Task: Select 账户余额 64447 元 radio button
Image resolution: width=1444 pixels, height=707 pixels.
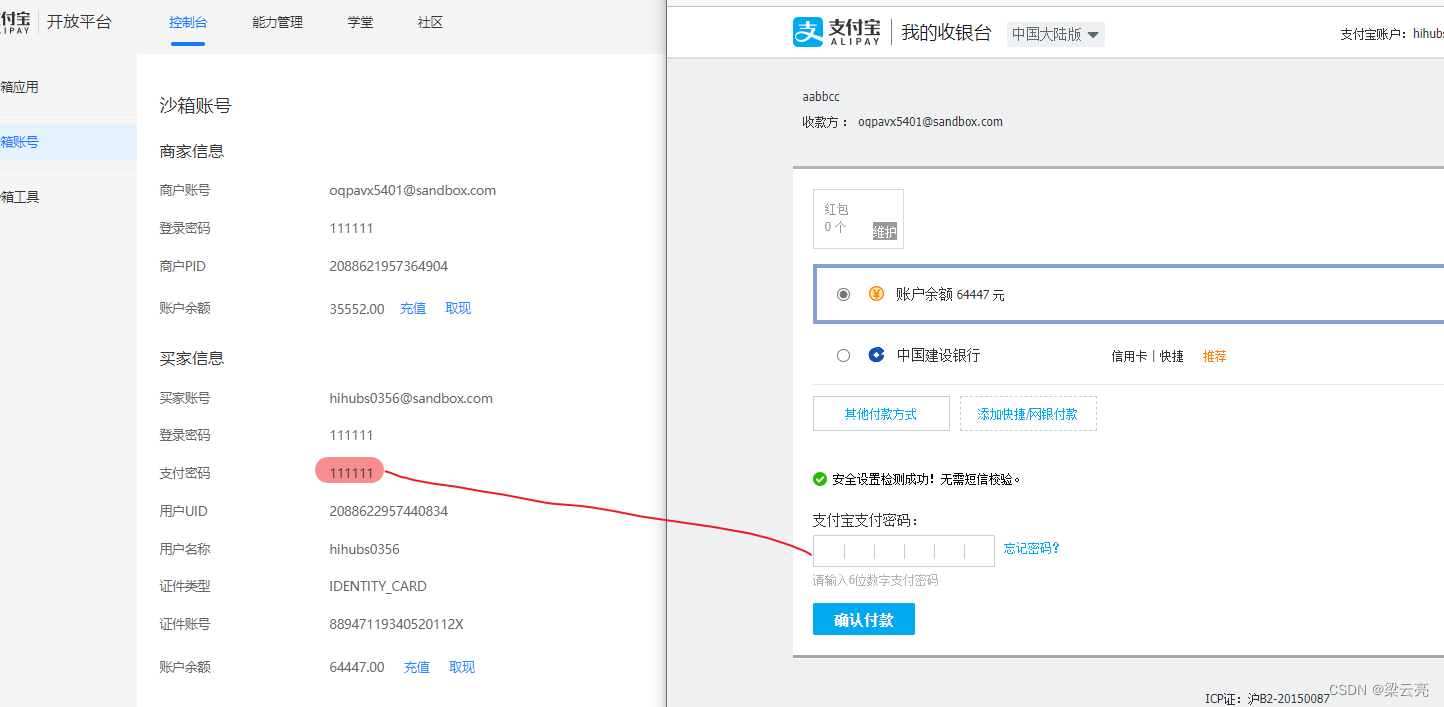Action: coord(843,295)
